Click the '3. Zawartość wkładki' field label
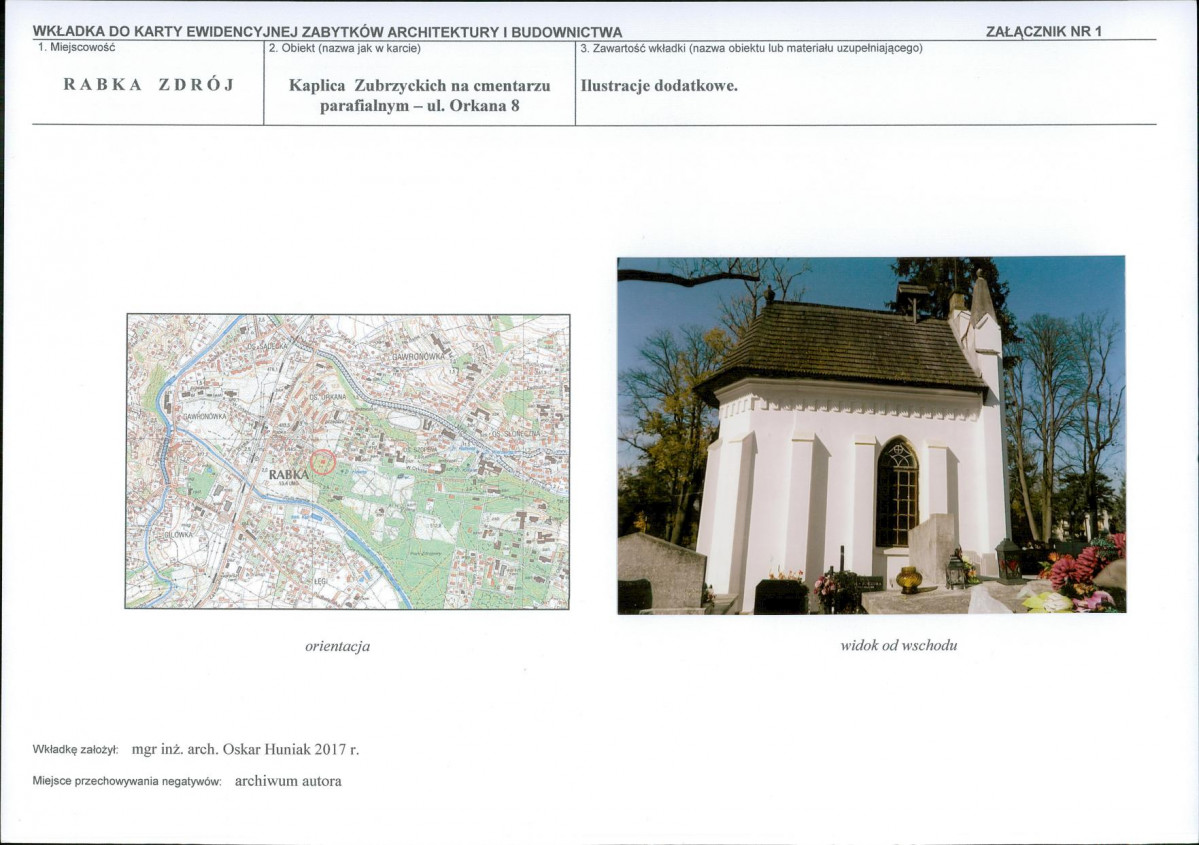The height and width of the screenshot is (845, 1199). click(x=750, y=48)
